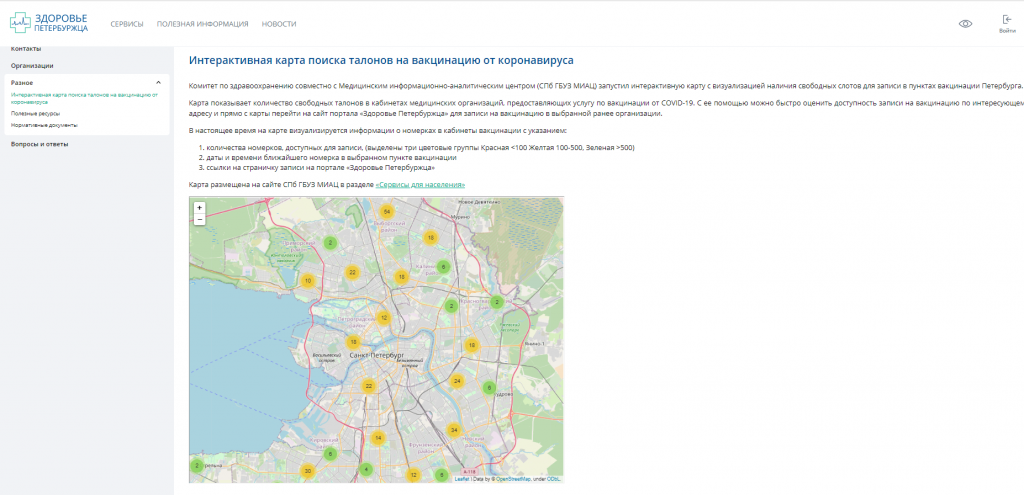Click green 2 marker at Приморский район

coord(330,242)
